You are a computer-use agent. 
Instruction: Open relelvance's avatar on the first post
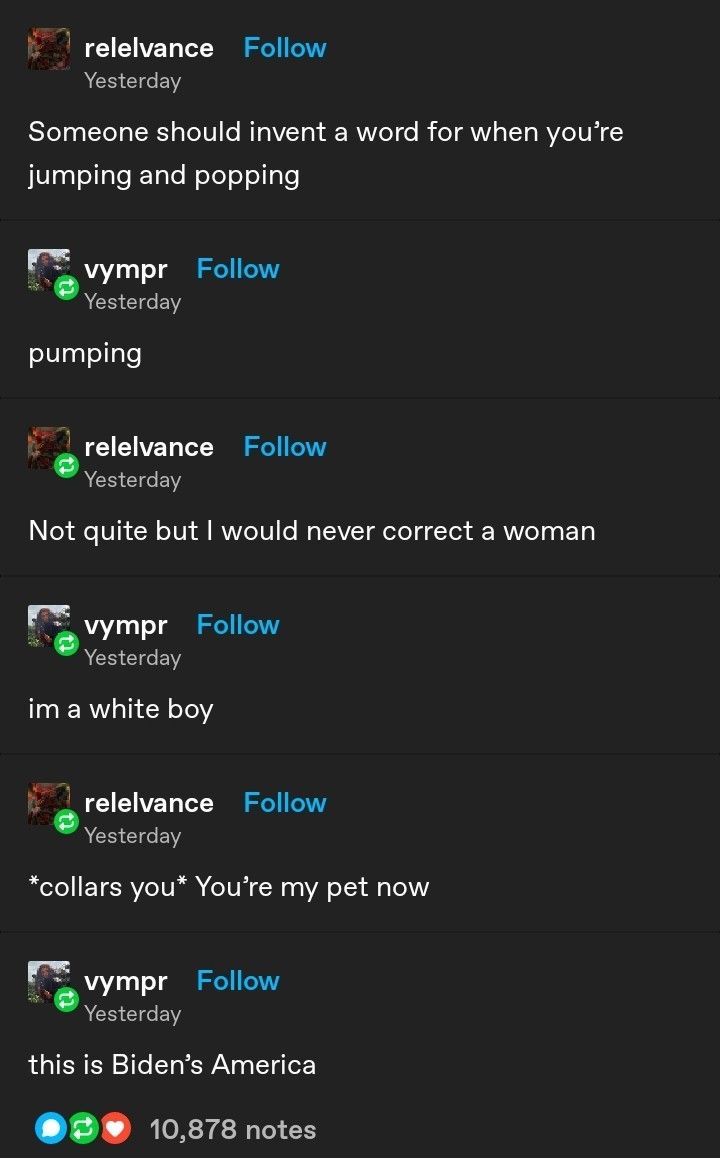coord(49,49)
